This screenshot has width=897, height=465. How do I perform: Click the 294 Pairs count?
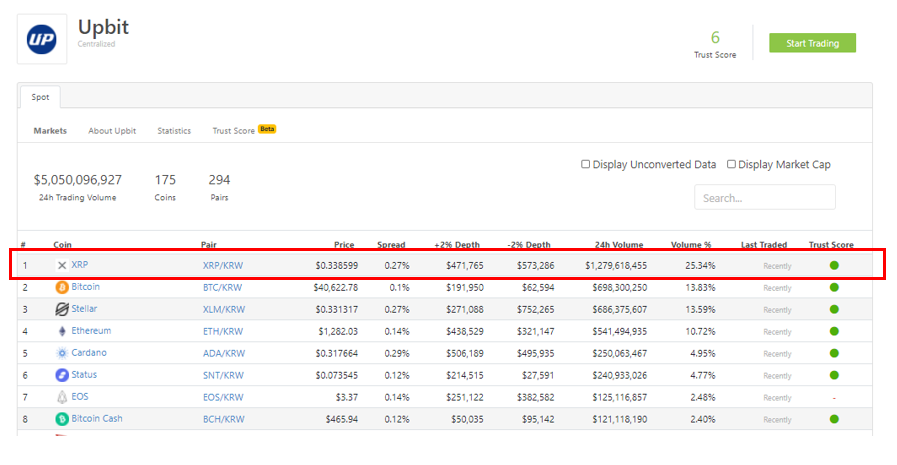[219, 180]
